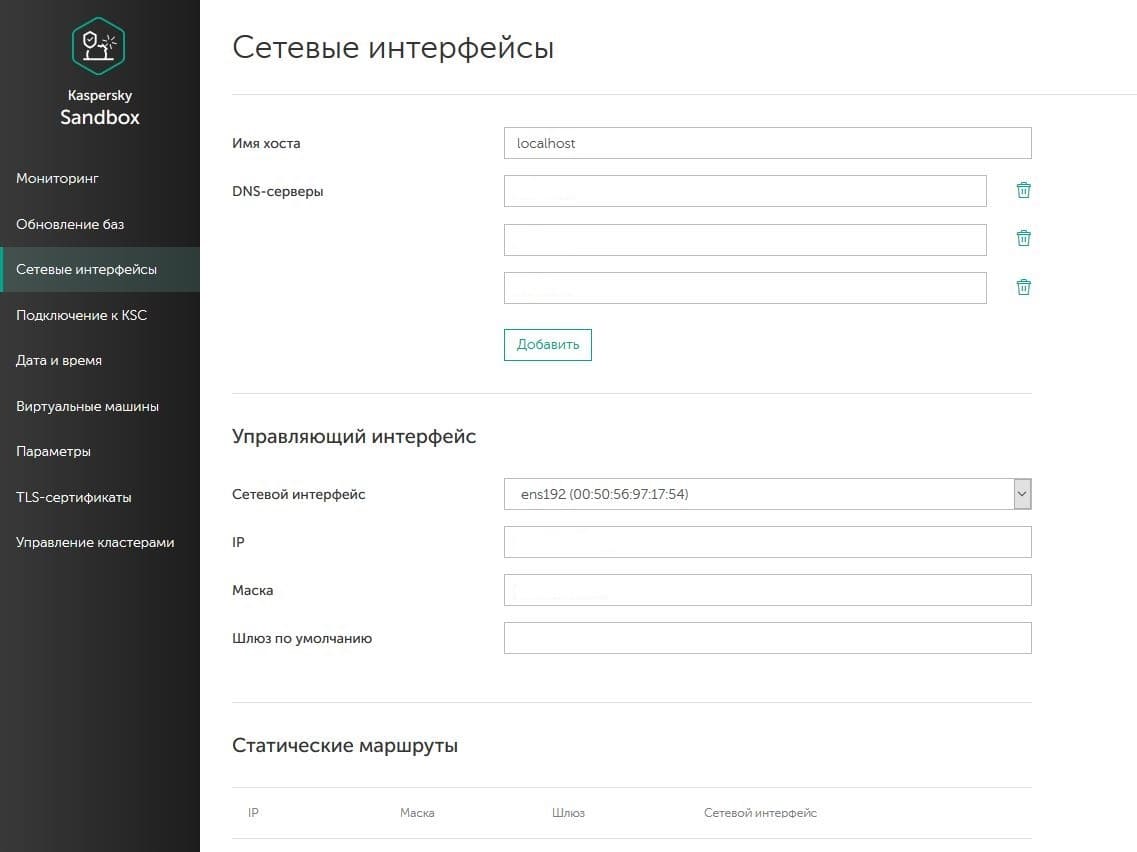
Task: Select Сетевые интерфейсы in the sidebar
Action: tap(86, 269)
